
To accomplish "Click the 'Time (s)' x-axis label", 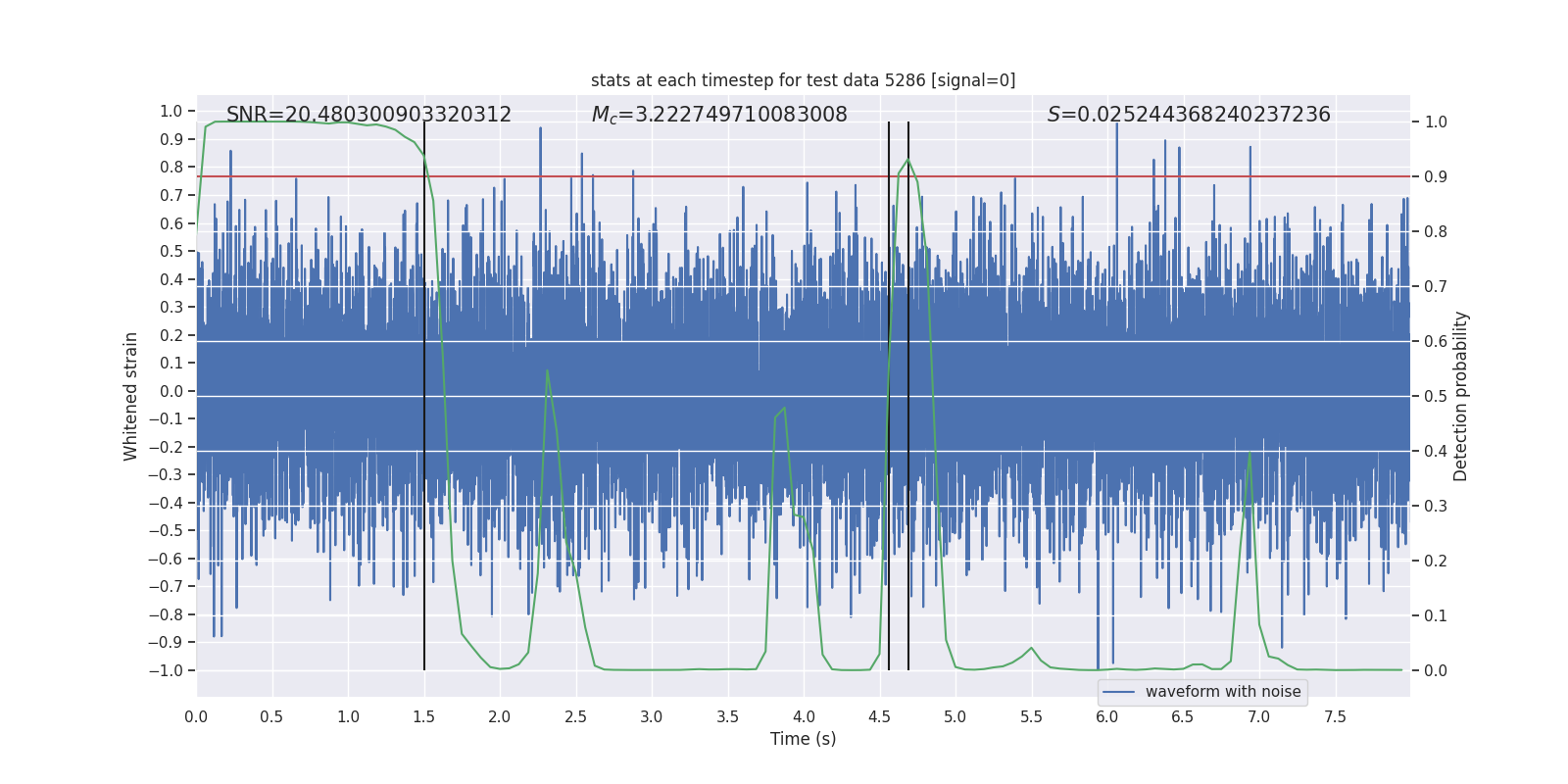I will [x=803, y=739].
